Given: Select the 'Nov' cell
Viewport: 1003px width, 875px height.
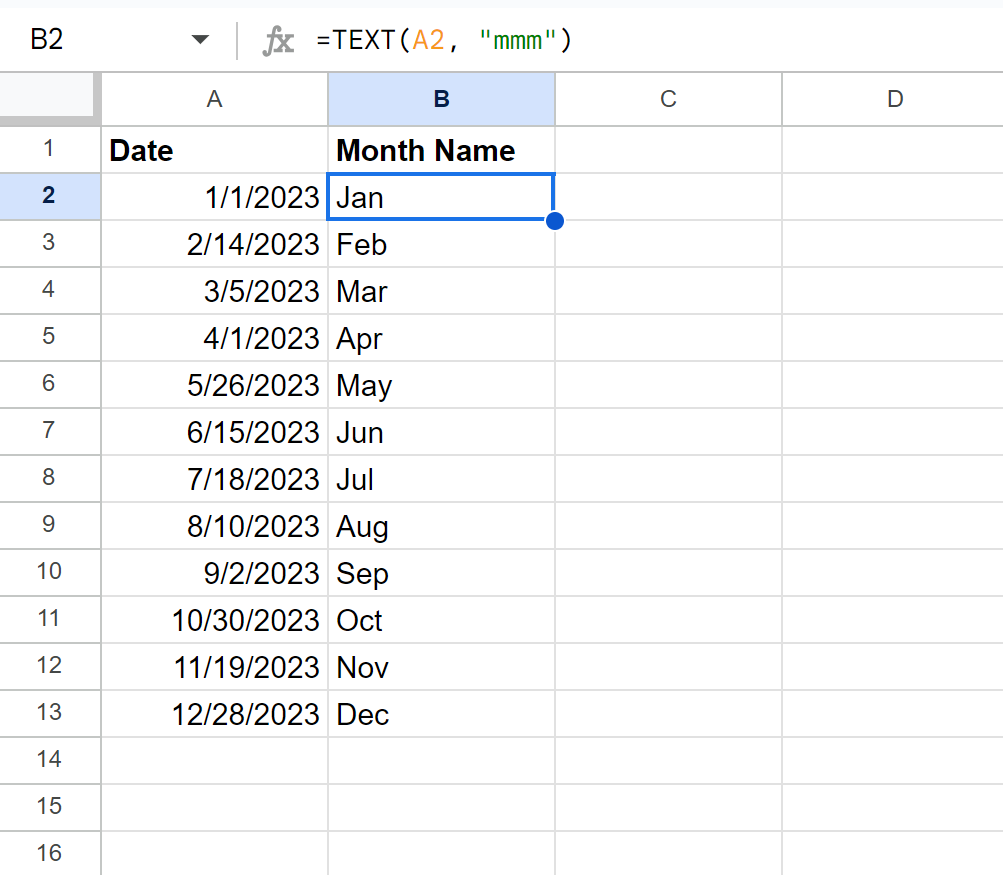Looking at the screenshot, I should tap(441, 666).
